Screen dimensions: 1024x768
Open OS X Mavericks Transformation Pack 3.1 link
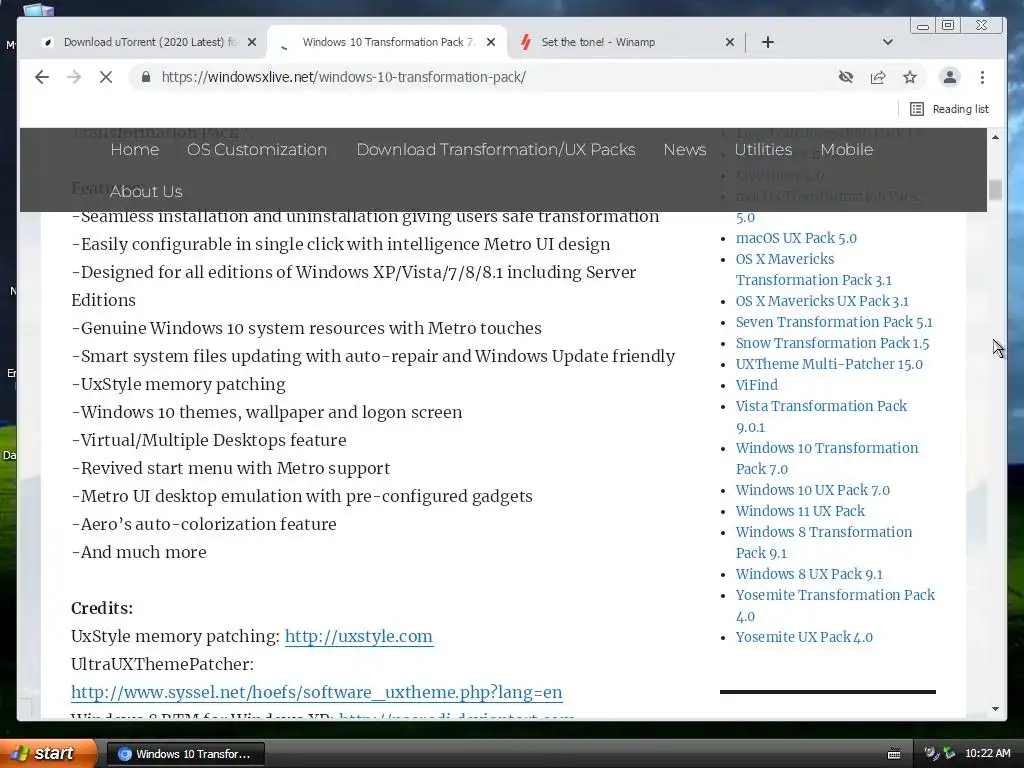[813, 270]
